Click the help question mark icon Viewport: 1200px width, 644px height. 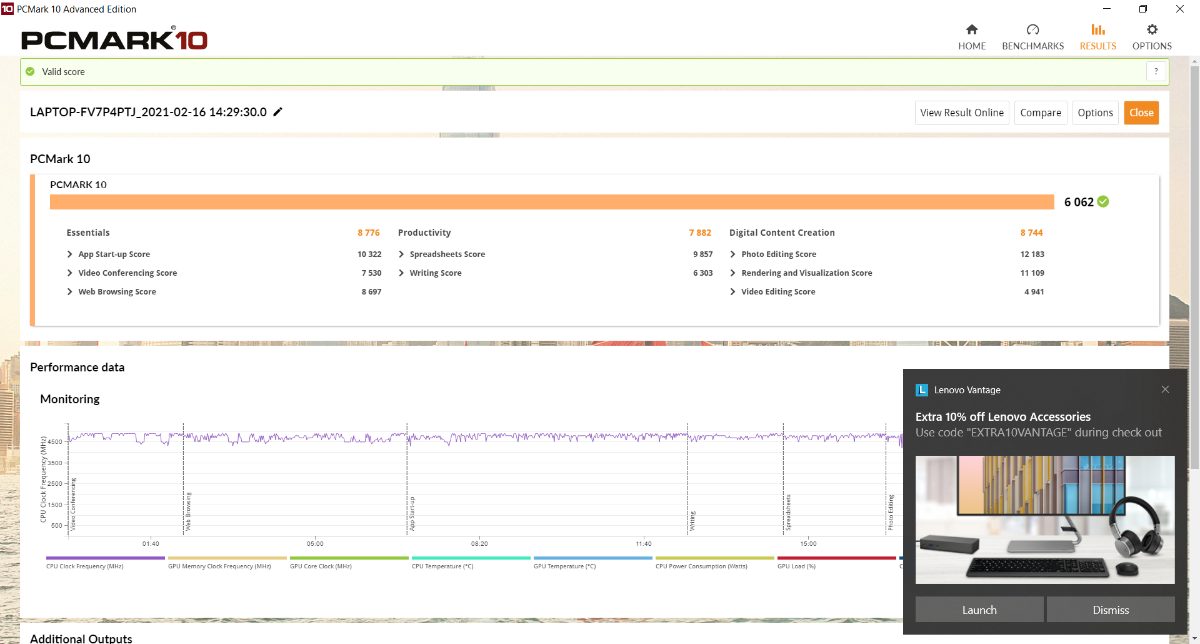click(1156, 72)
